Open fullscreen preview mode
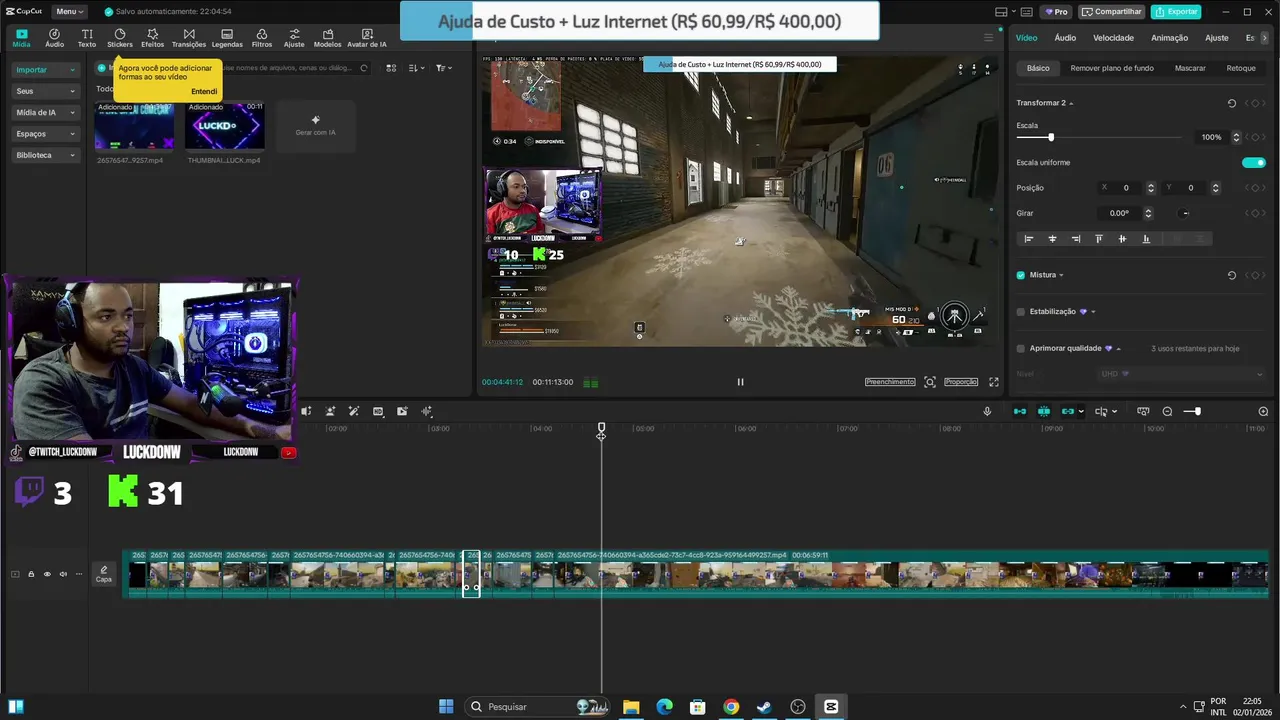The width and height of the screenshot is (1280, 720). [x=994, y=382]
